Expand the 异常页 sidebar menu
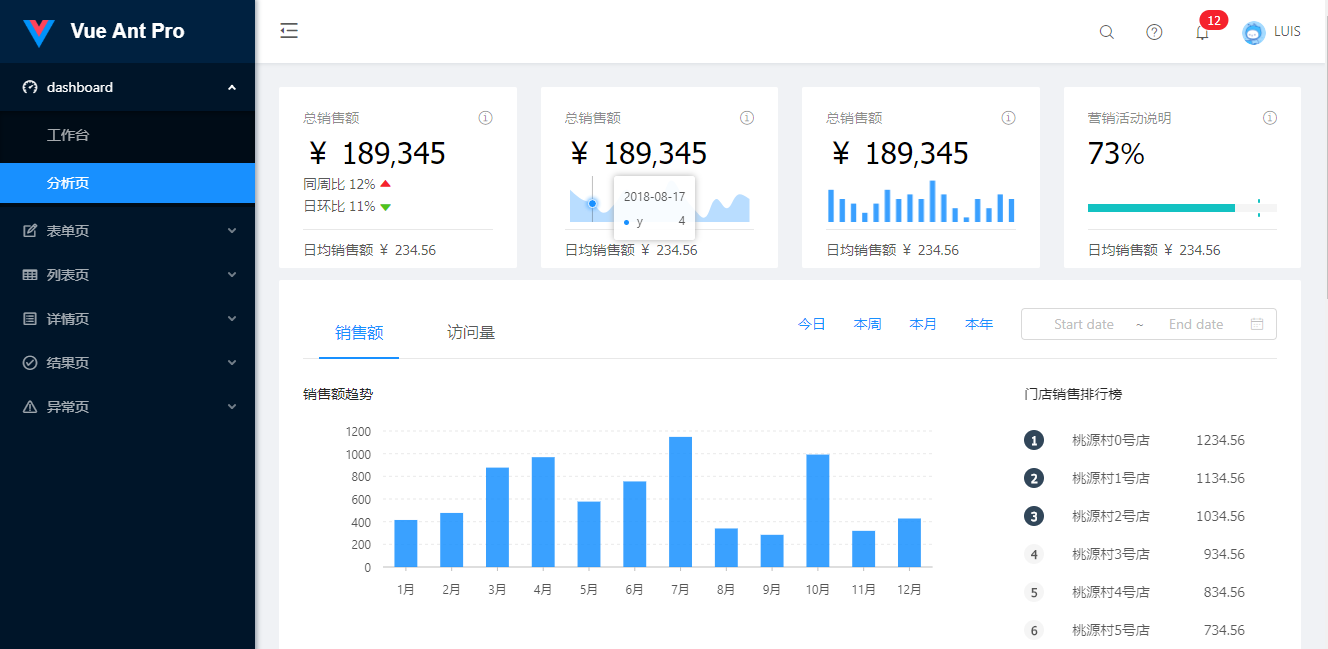The image size is (1328, 649). [x=127, y=407]
